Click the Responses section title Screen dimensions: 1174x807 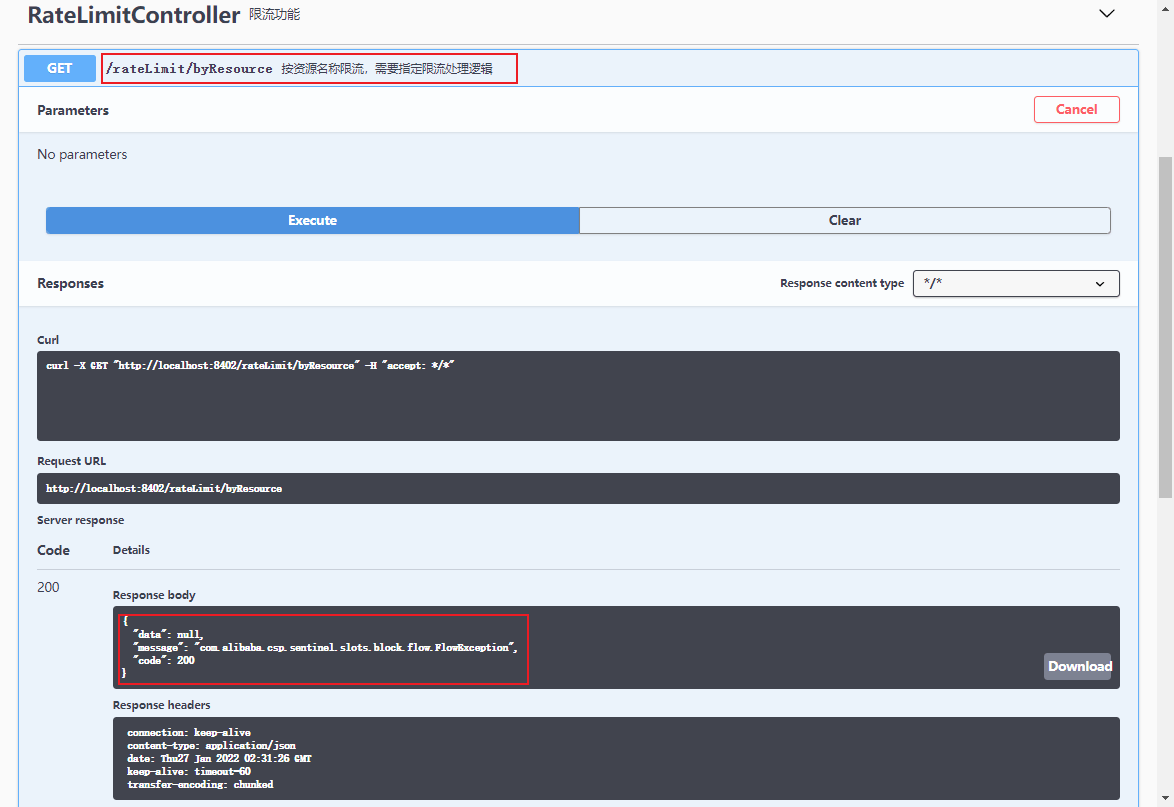[x=70, y=283]
